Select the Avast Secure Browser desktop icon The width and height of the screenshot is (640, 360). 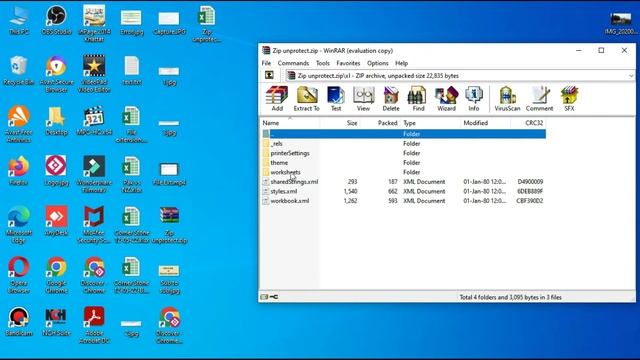click(56, 73)
